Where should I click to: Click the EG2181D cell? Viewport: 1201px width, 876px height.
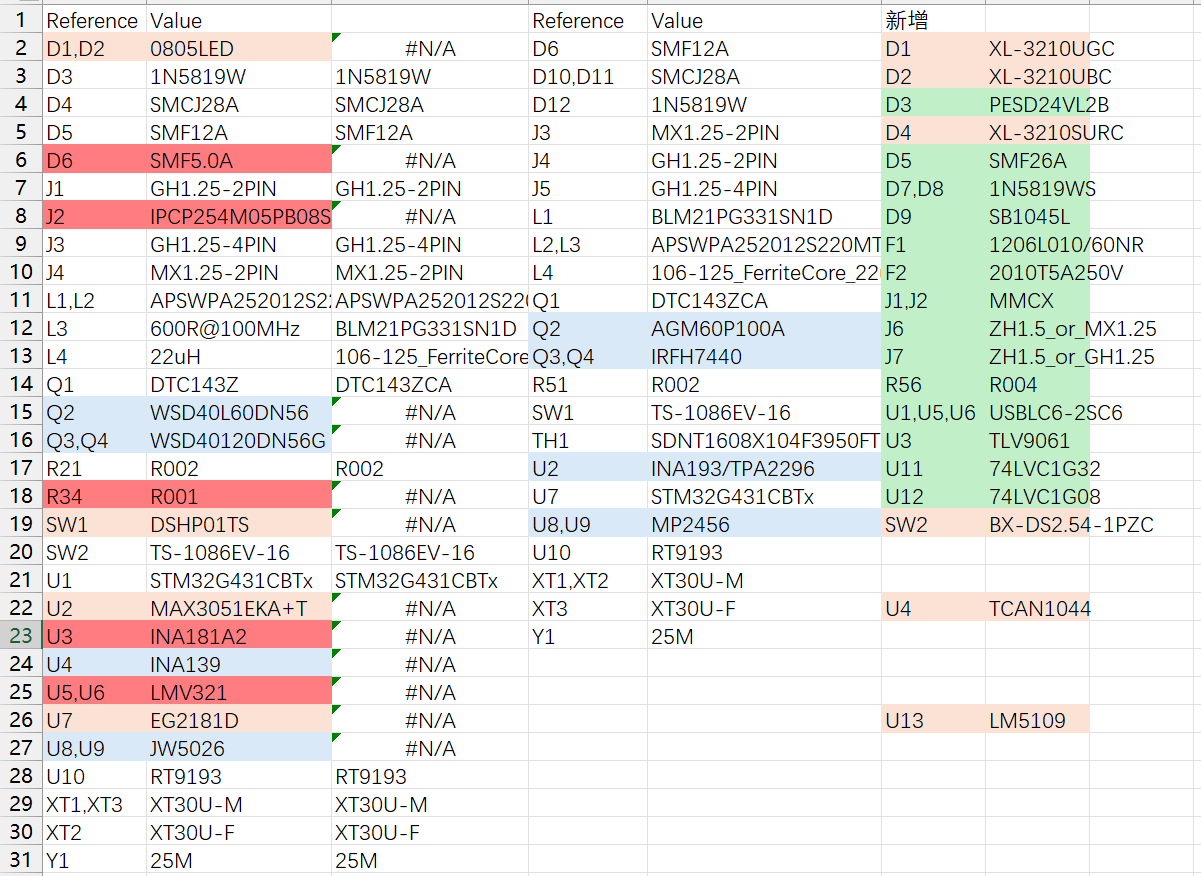238,720
